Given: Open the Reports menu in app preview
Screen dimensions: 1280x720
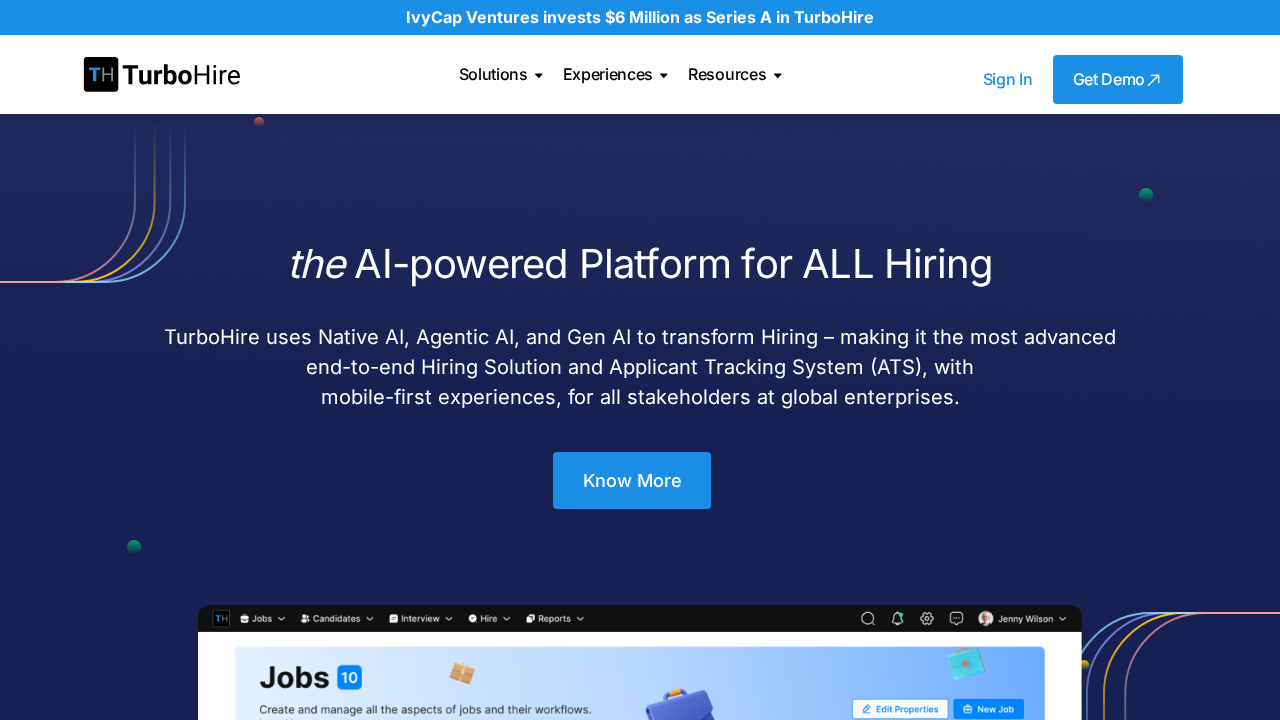Looking at the screenshot, I should tap(555, 619).
